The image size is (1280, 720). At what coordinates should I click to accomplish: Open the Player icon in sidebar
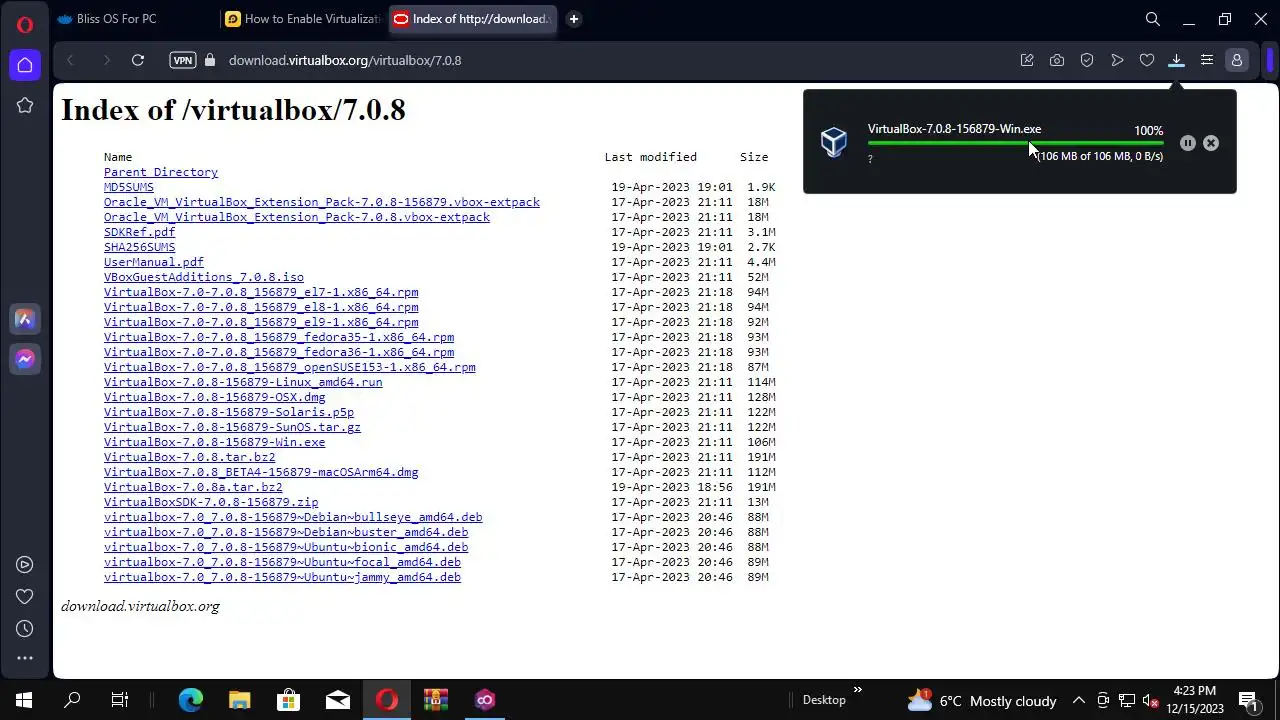pyautogui.click(x=25, y=565)
